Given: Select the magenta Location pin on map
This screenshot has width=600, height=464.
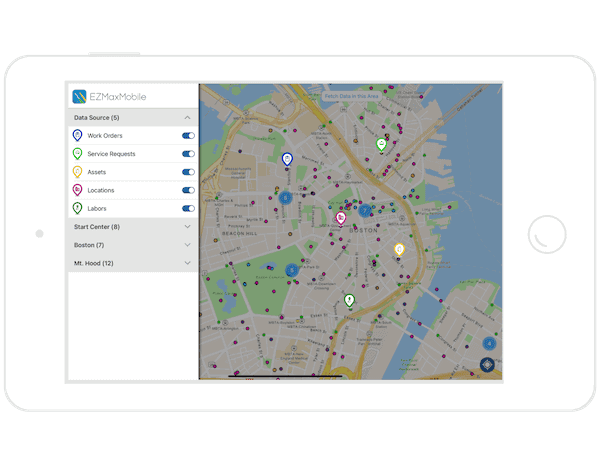Looking at the screenshot, I should (341, 218).
